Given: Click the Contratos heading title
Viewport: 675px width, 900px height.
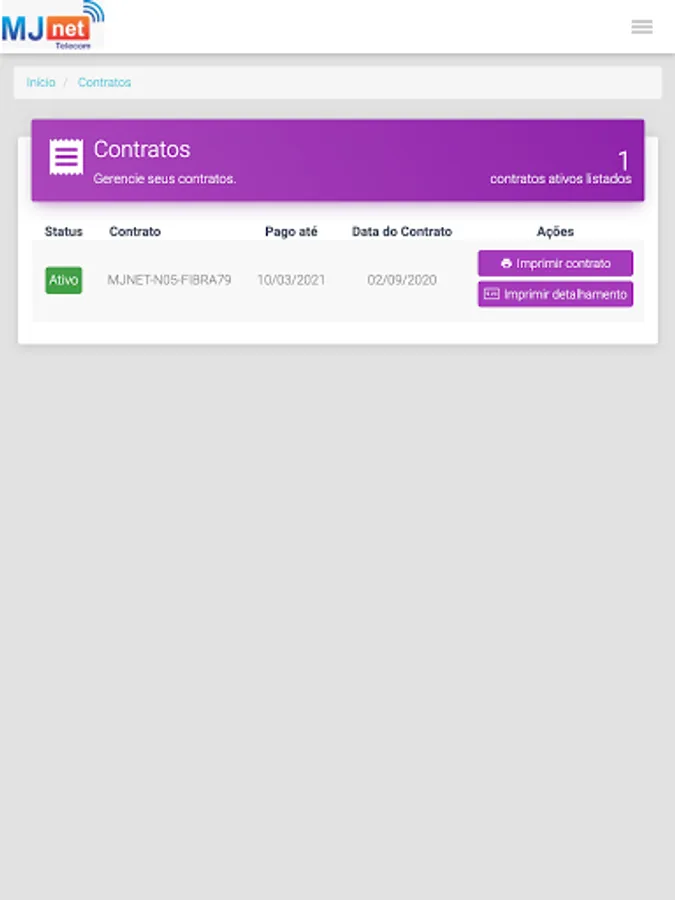Looking at the screenshot, I should (142, 149).
